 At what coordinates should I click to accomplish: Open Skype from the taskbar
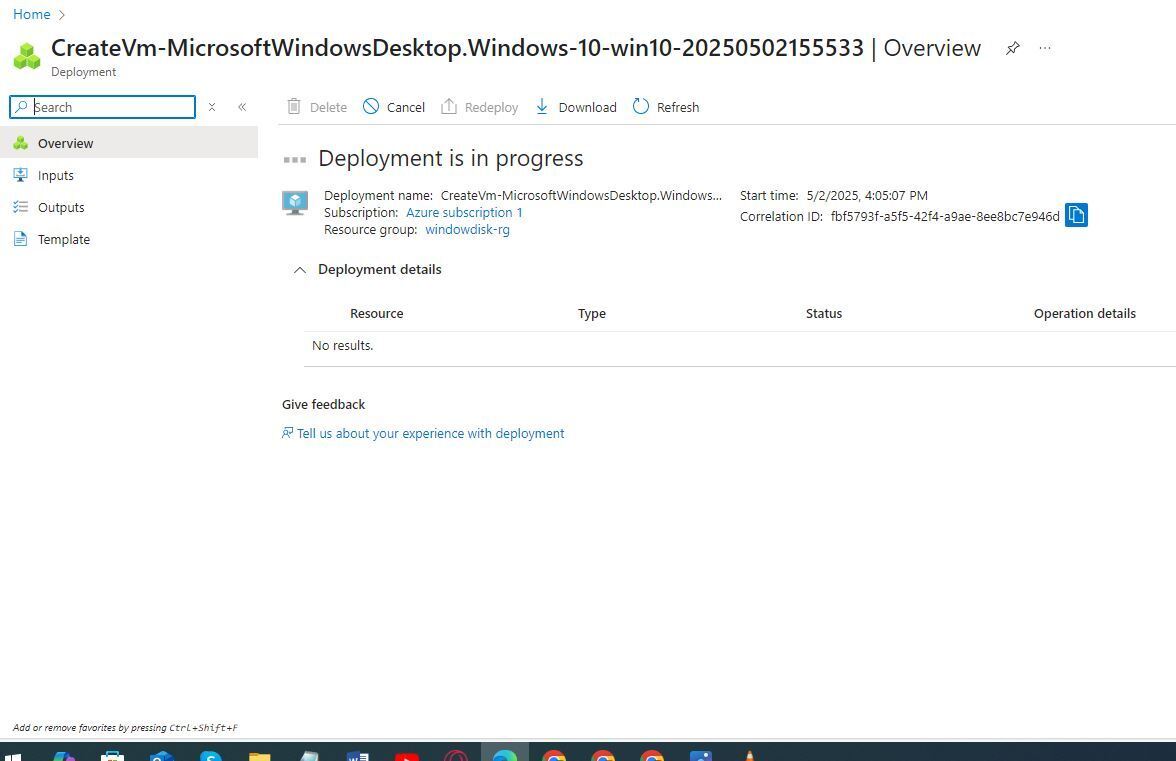[x=211, y=756]
